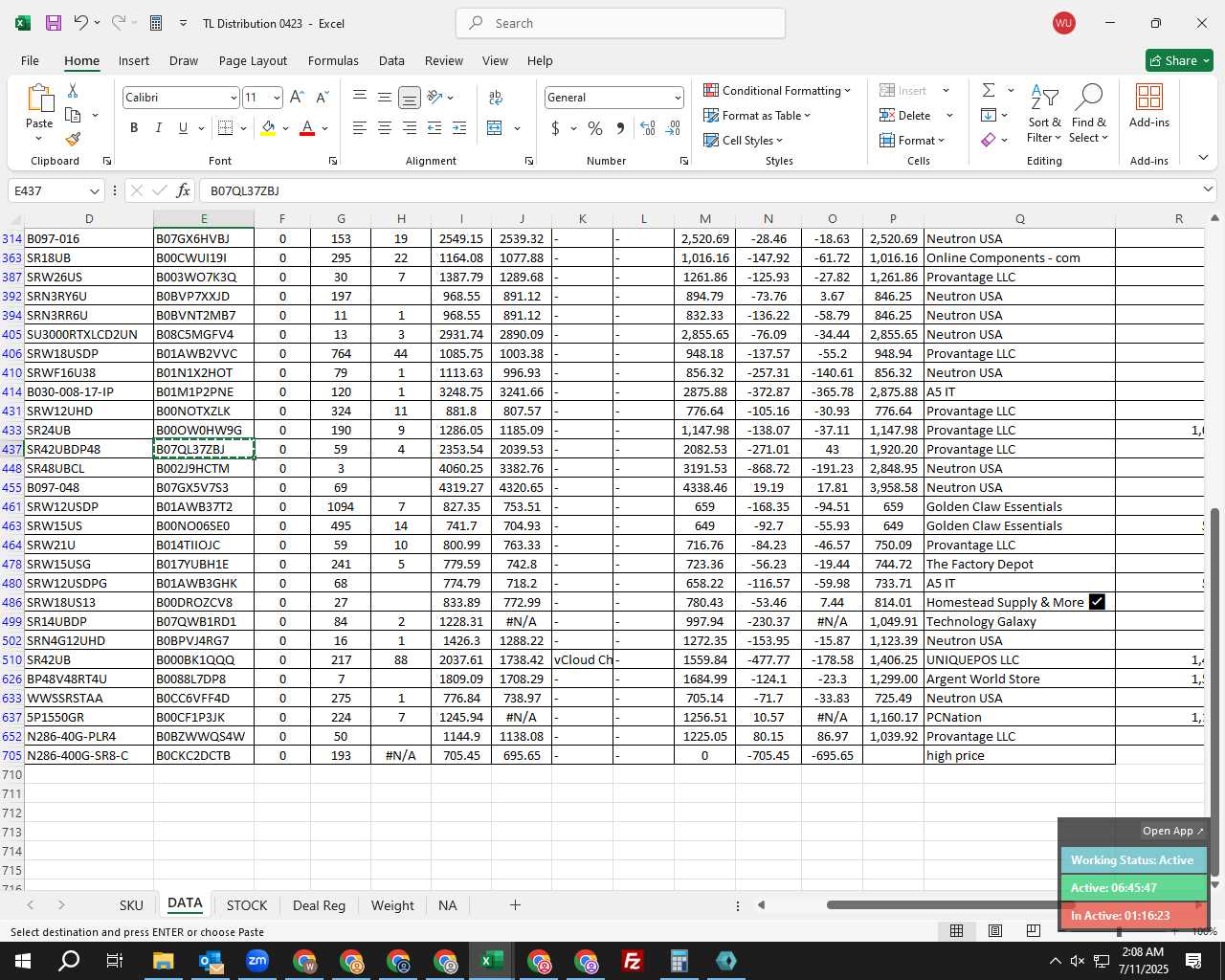
Task: Click the Format Painter brush icon
Action: point(73,139)
